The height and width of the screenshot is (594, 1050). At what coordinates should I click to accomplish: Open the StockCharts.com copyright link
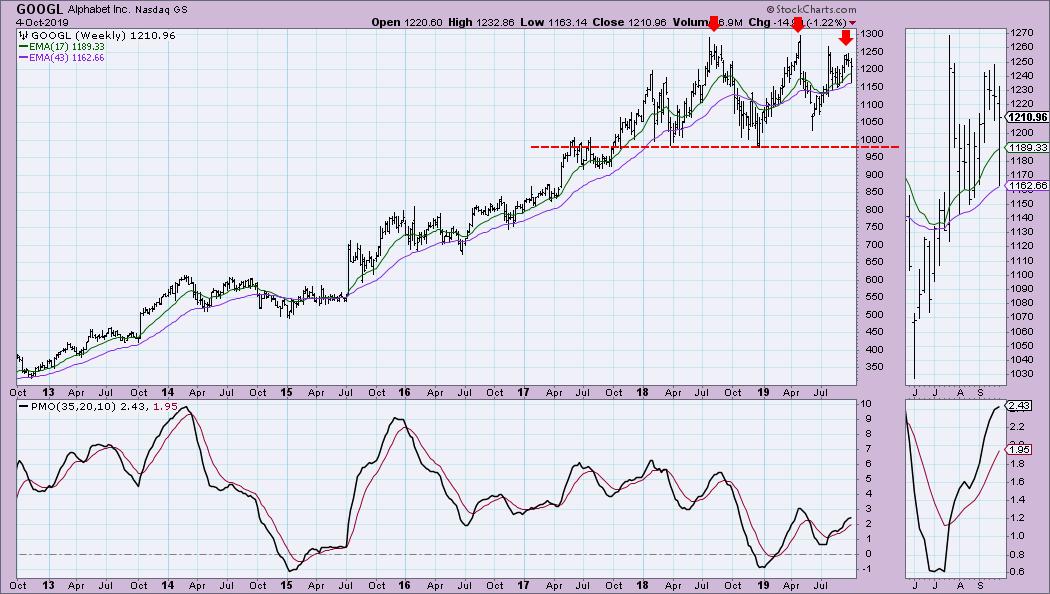pyautogui.click(x=811, y=9)
